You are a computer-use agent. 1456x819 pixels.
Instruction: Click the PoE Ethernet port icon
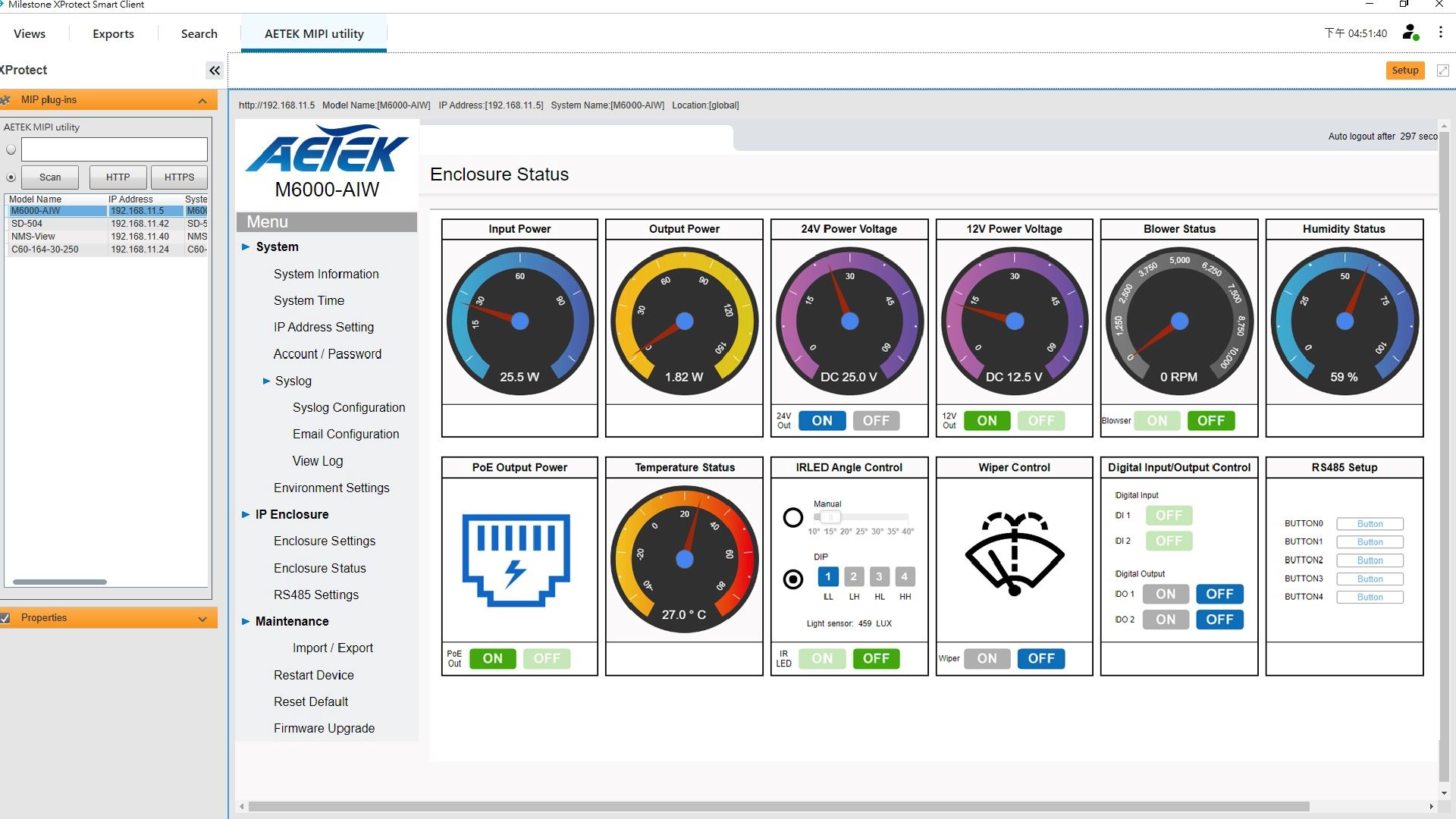516,560
